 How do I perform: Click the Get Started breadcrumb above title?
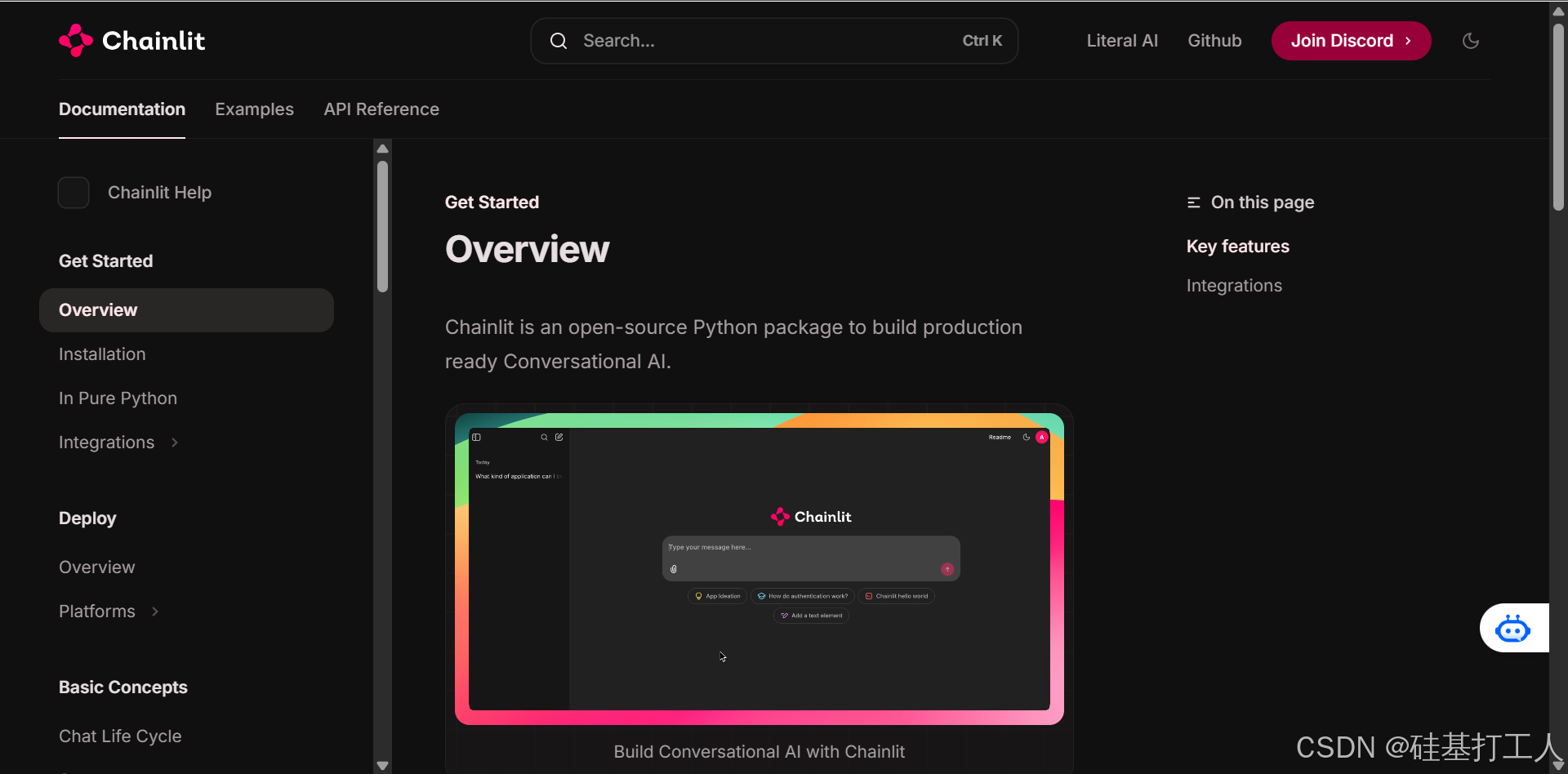(x=492, y=202)
